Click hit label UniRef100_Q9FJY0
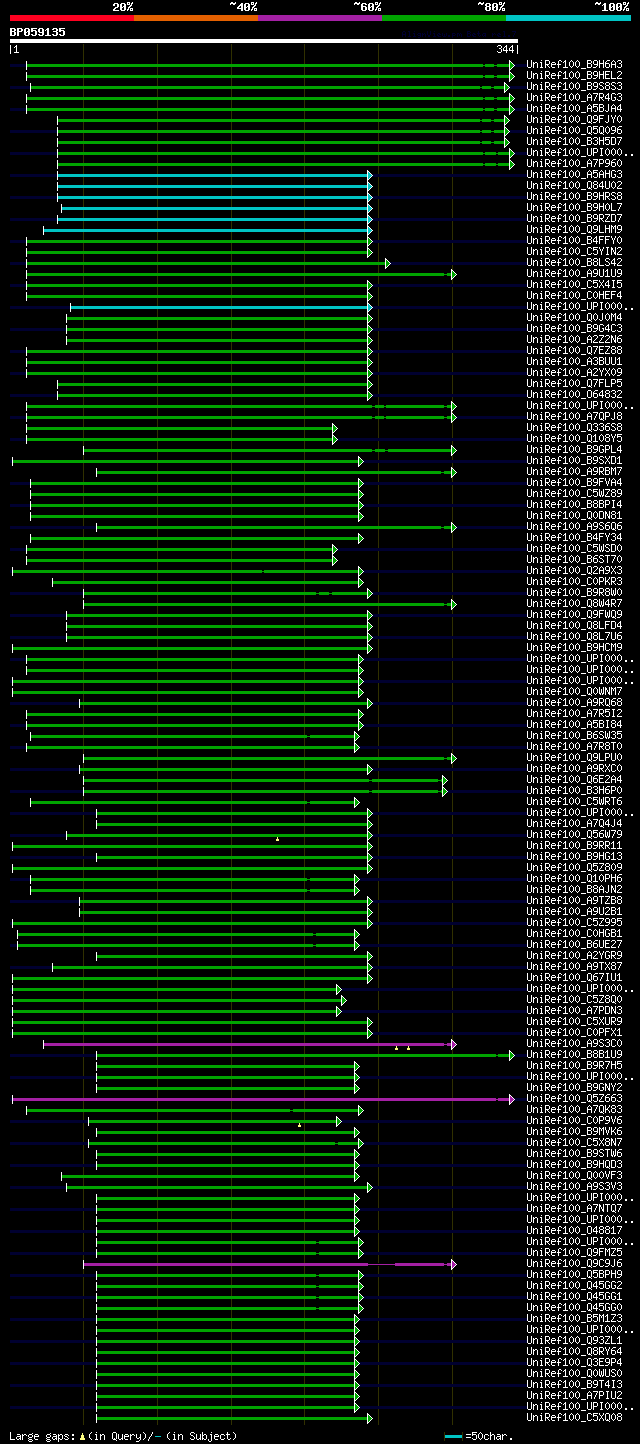 (574, 120)
